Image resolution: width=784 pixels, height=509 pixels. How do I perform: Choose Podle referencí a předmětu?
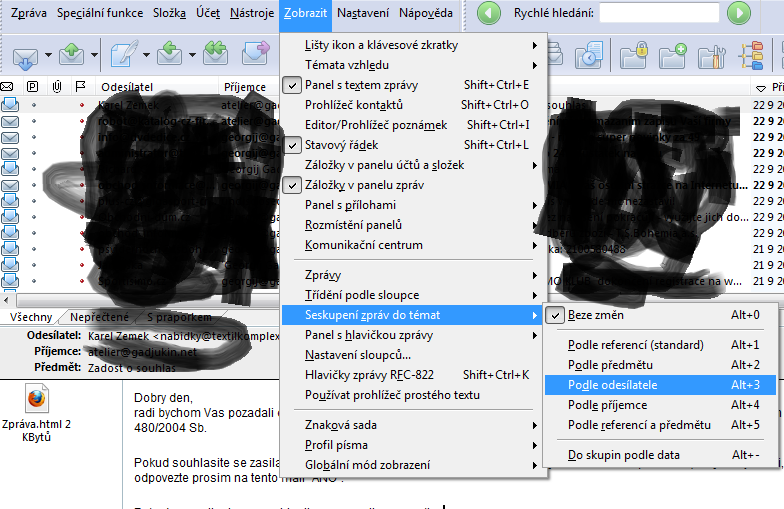(660, 425)
